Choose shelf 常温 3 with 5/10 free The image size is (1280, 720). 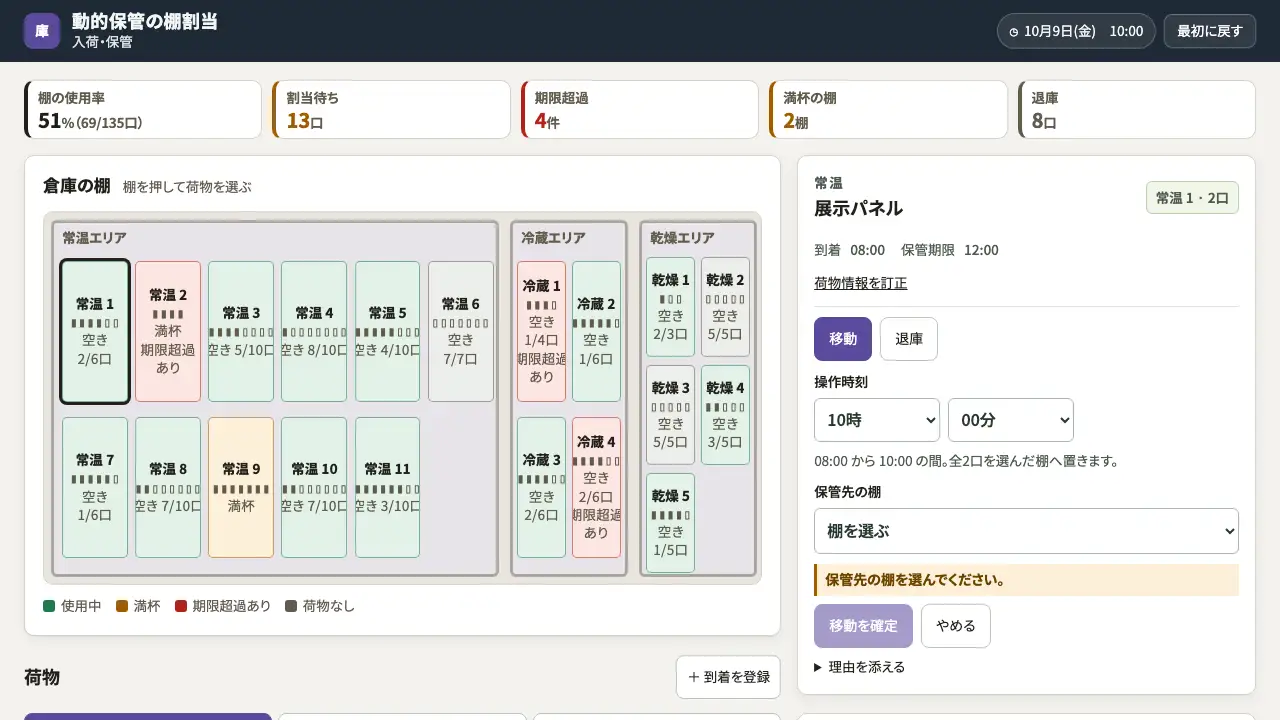coord(241,331)
